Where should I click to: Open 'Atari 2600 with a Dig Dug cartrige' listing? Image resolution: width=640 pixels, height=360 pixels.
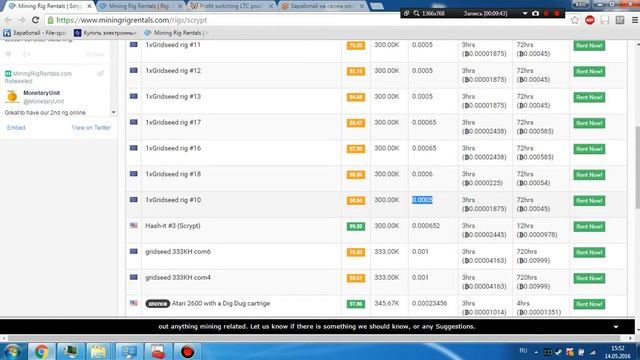[221, 303]
